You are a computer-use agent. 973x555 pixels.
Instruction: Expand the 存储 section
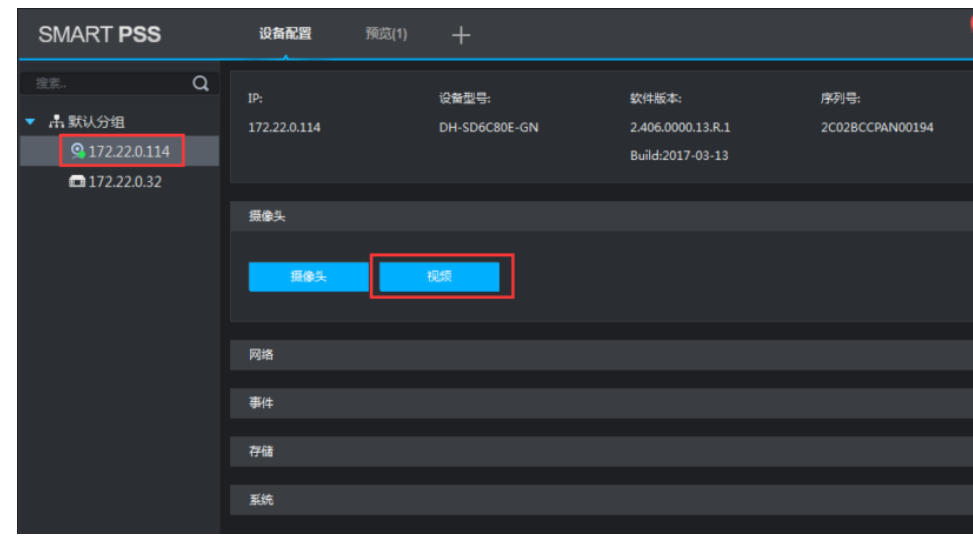pyautogui.click(x=601, y=452)
